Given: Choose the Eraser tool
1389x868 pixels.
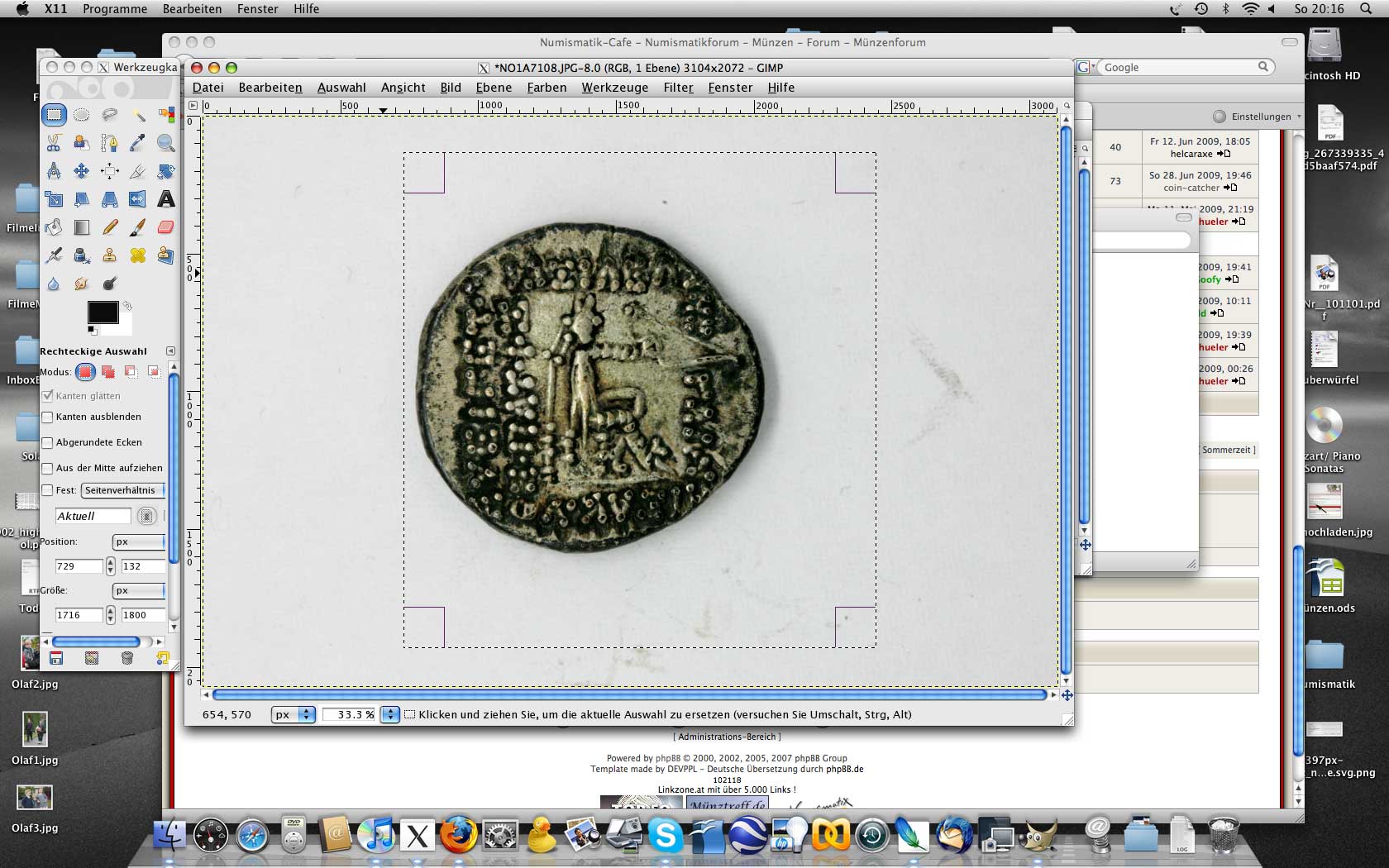Looking at the screenshot, I should 165,227.
